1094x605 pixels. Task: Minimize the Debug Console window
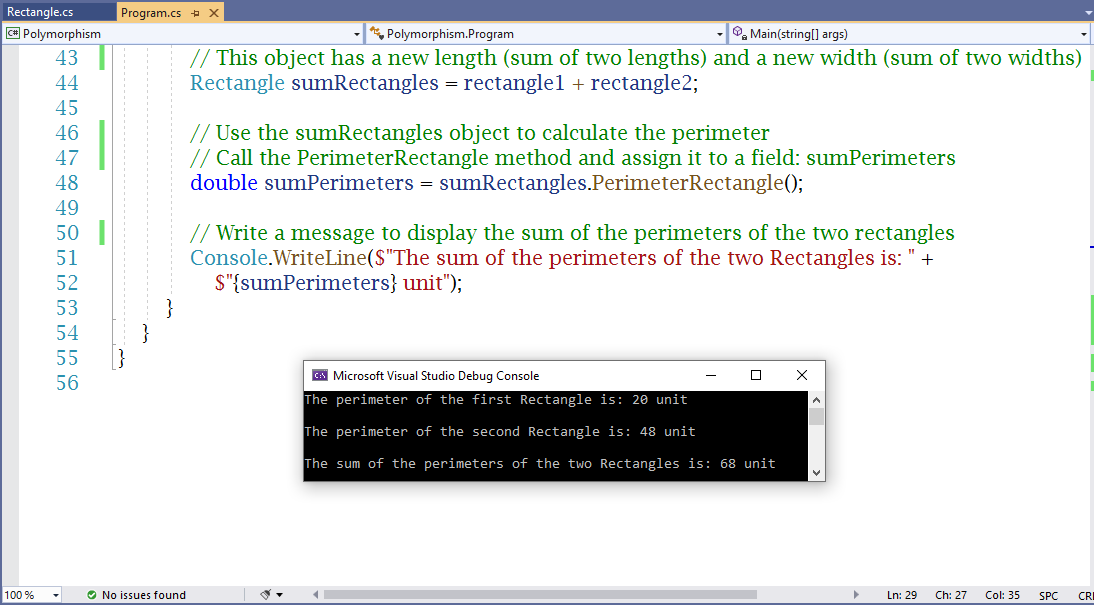710,376
